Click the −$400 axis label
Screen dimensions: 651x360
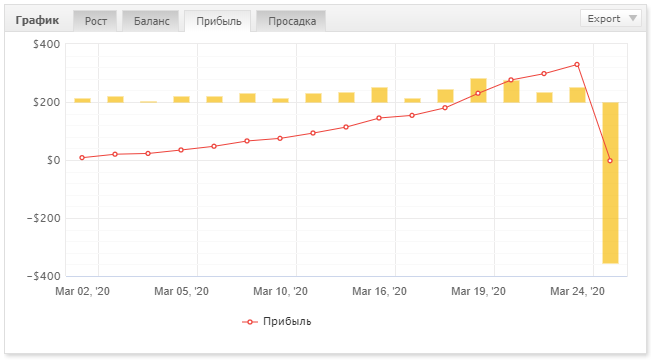[x=43, y=276]
